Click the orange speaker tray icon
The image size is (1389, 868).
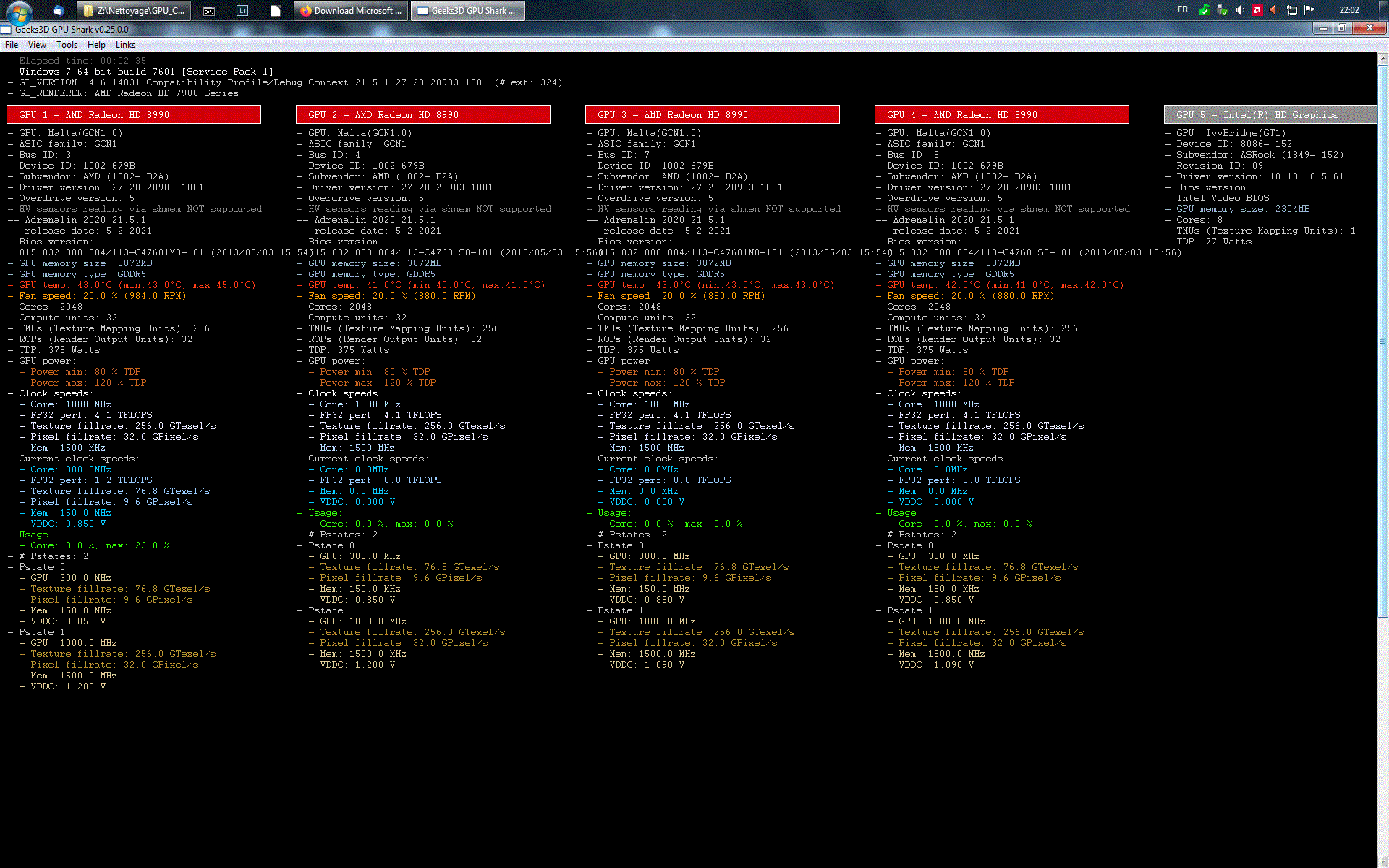pos(1273,10)
